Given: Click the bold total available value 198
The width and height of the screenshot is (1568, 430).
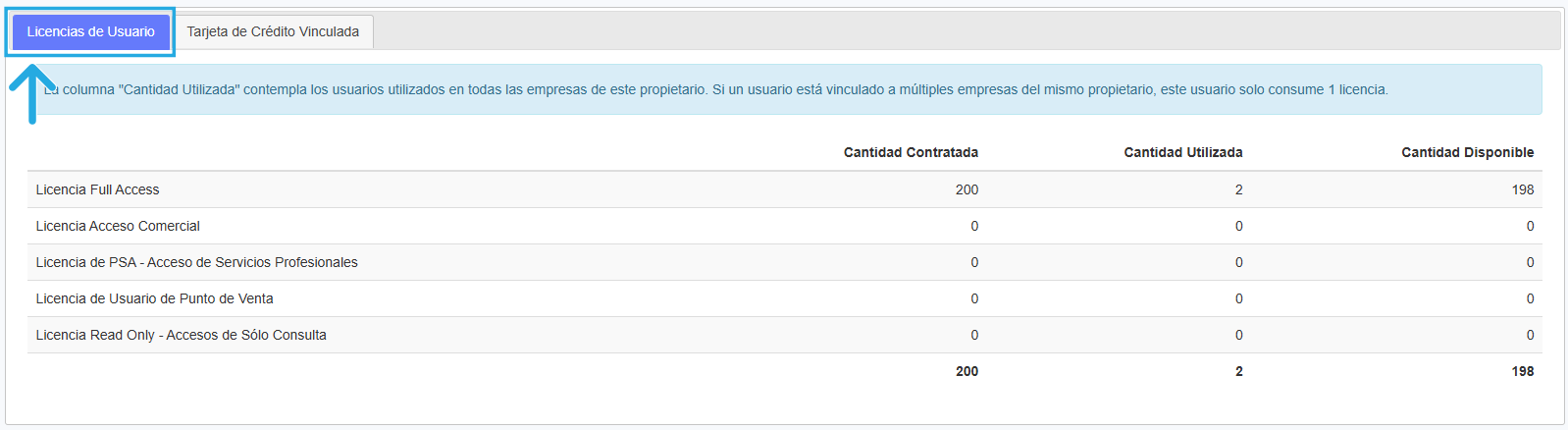Looking at the screenshot, I should coord(1522,371).
